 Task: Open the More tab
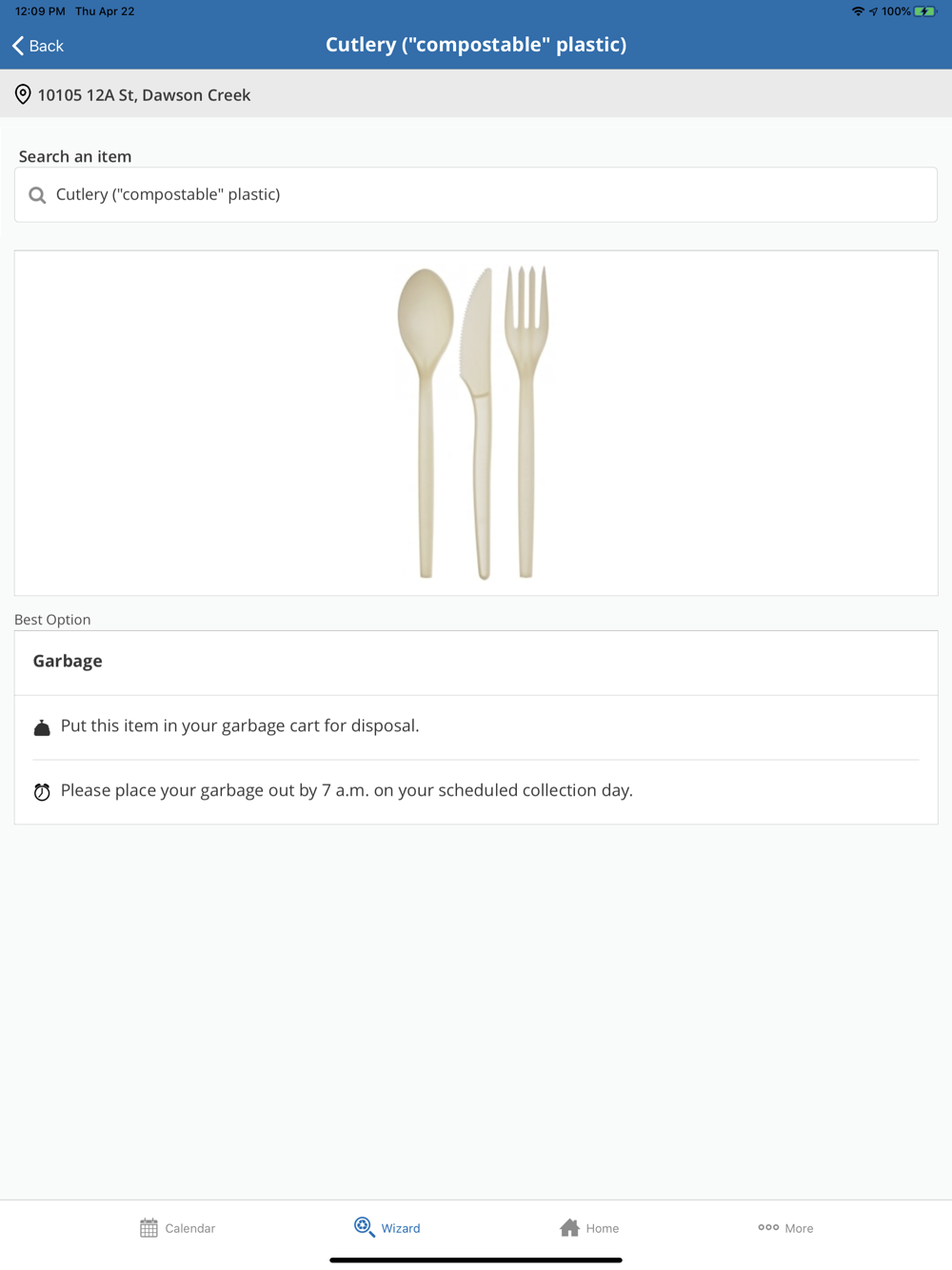(785, 1228)
